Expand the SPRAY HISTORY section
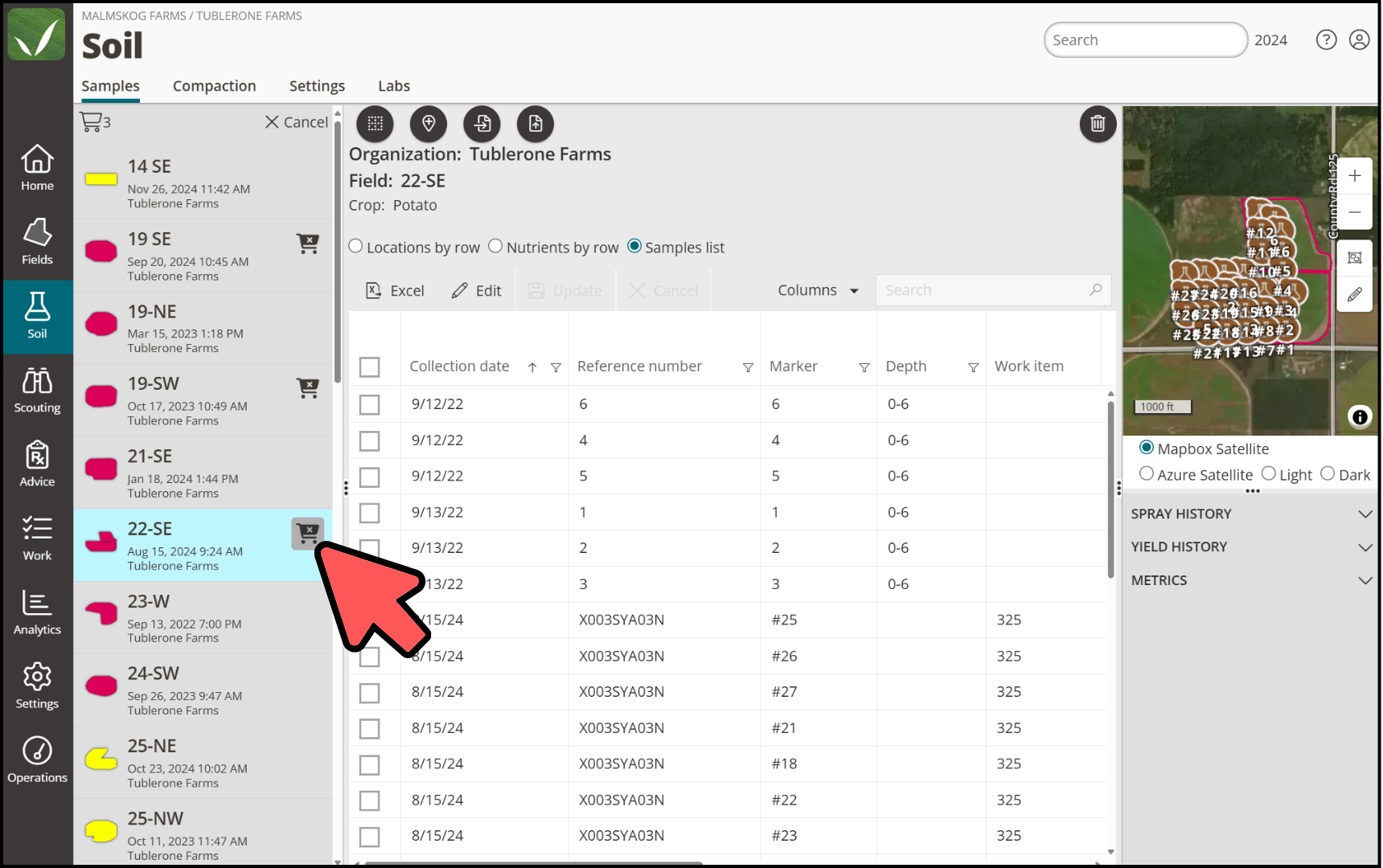This screenshot has width=1383, height=868. 1251,514
